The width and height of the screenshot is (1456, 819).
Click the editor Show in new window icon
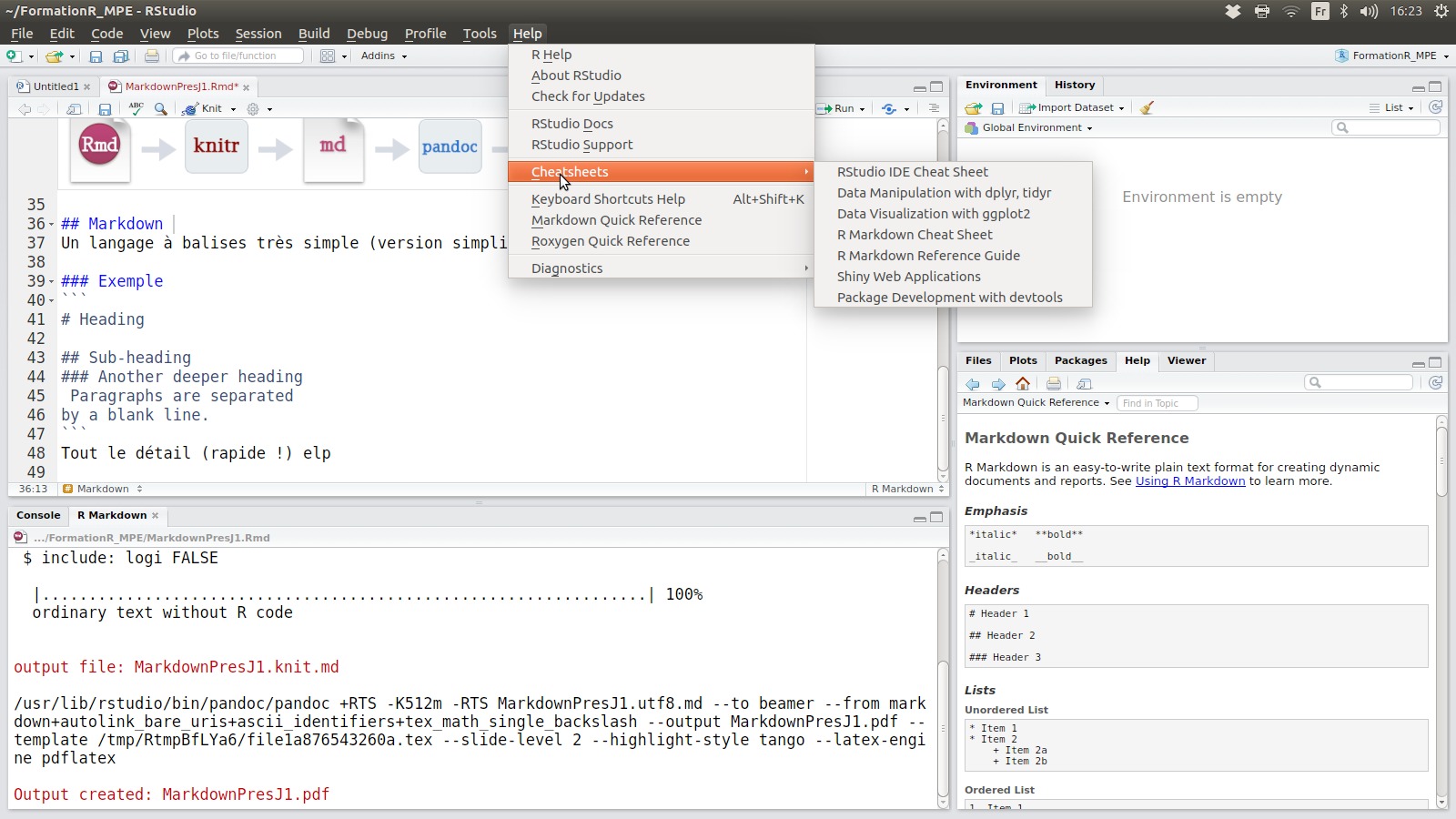coord(74,109)
